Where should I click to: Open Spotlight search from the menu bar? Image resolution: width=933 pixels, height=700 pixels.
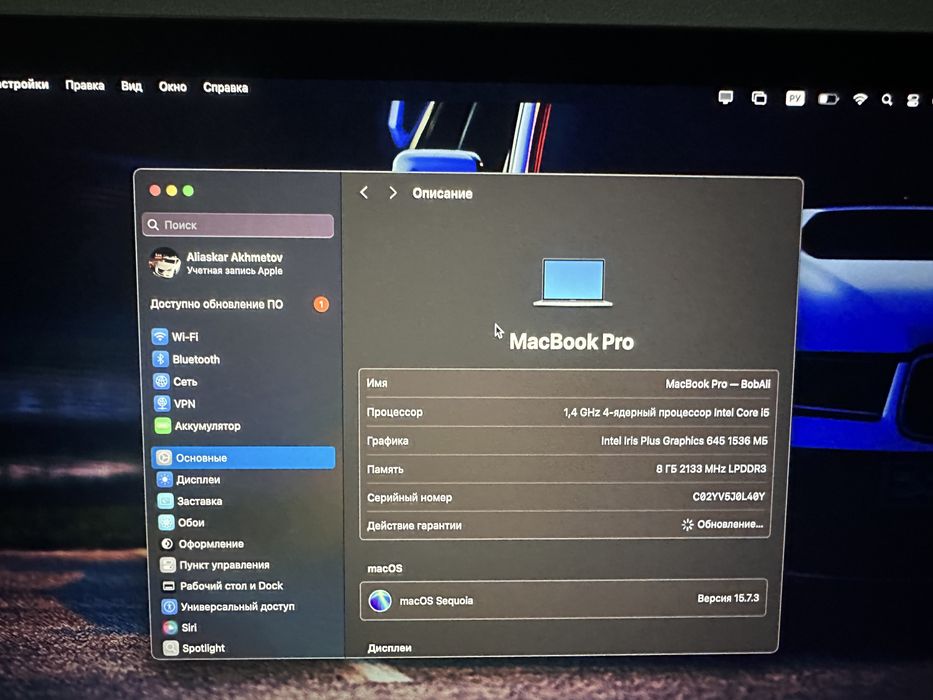tap(887, 100)
